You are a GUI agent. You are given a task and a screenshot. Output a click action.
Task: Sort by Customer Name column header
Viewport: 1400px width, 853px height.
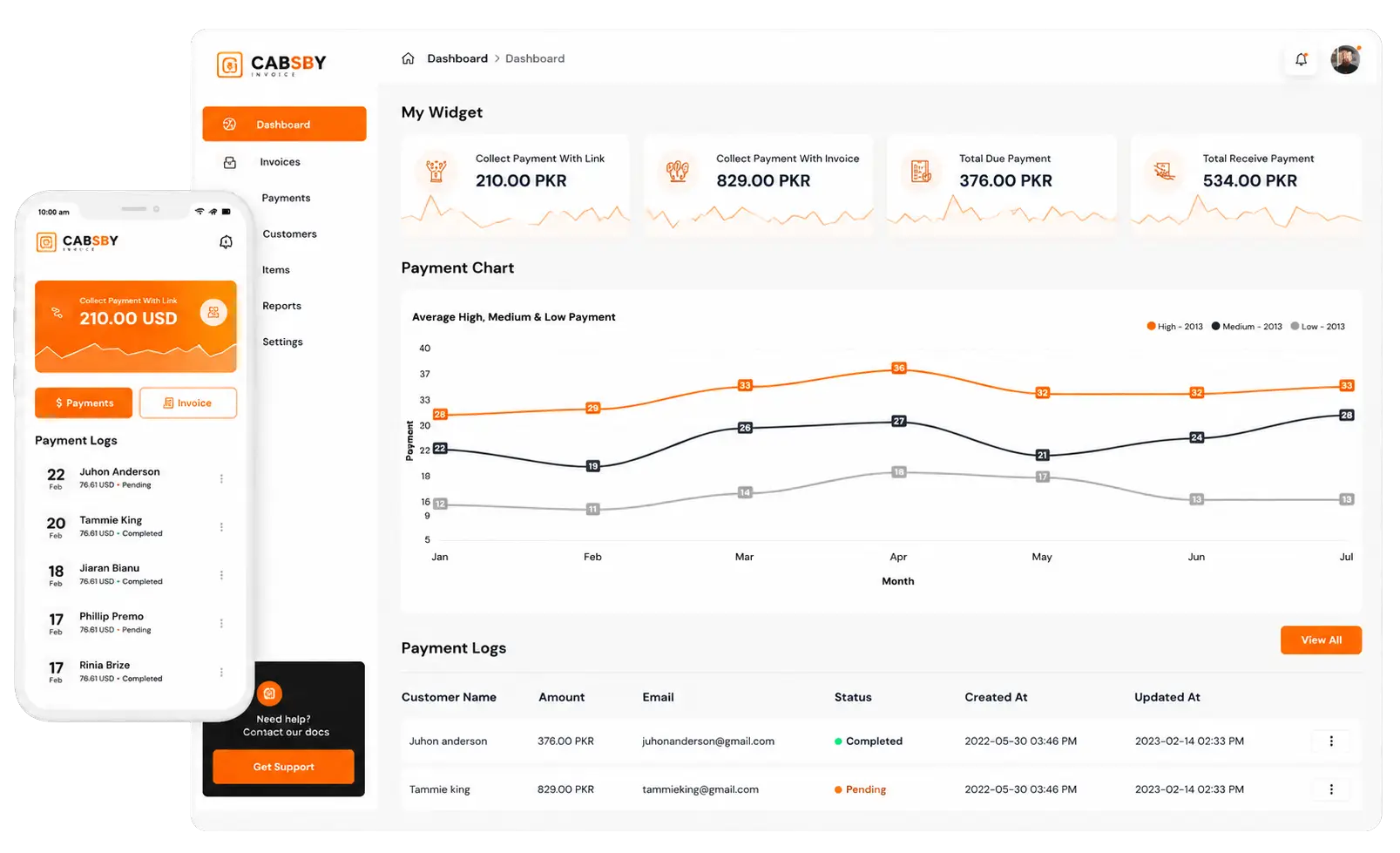(449, 697)
